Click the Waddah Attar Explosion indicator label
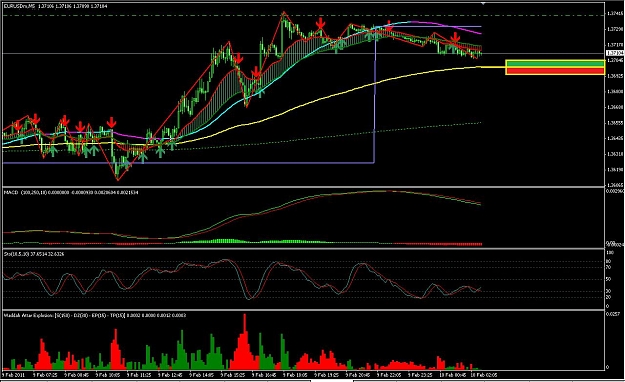This screenshot has width=625, height=382. coord(95,315)
